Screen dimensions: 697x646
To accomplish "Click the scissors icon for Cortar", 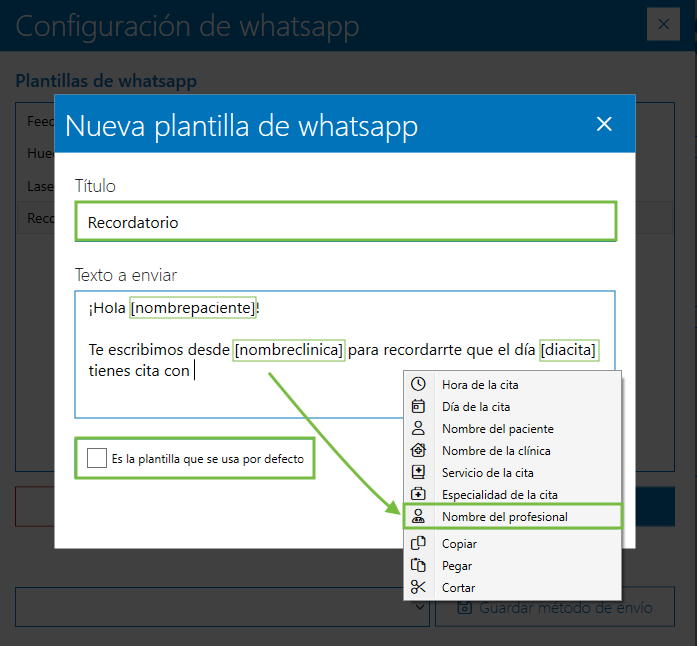I will 418,587.
